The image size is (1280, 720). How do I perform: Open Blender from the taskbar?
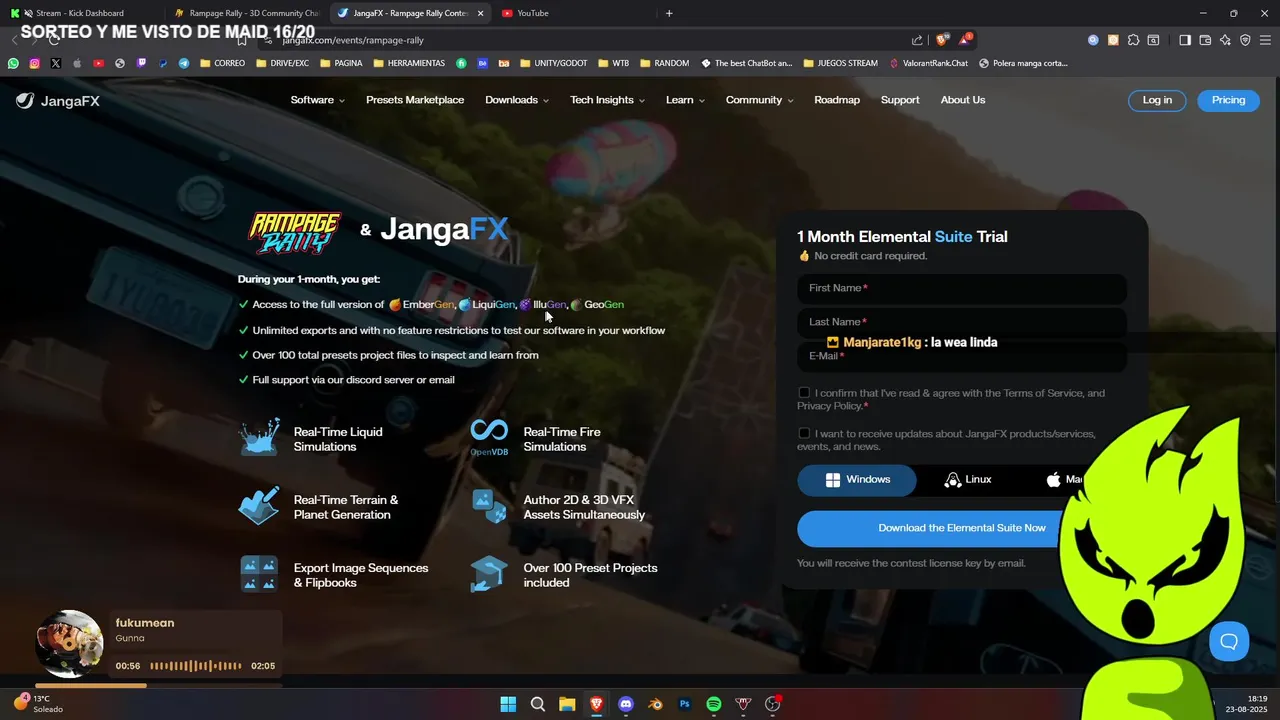coord(655,704)
